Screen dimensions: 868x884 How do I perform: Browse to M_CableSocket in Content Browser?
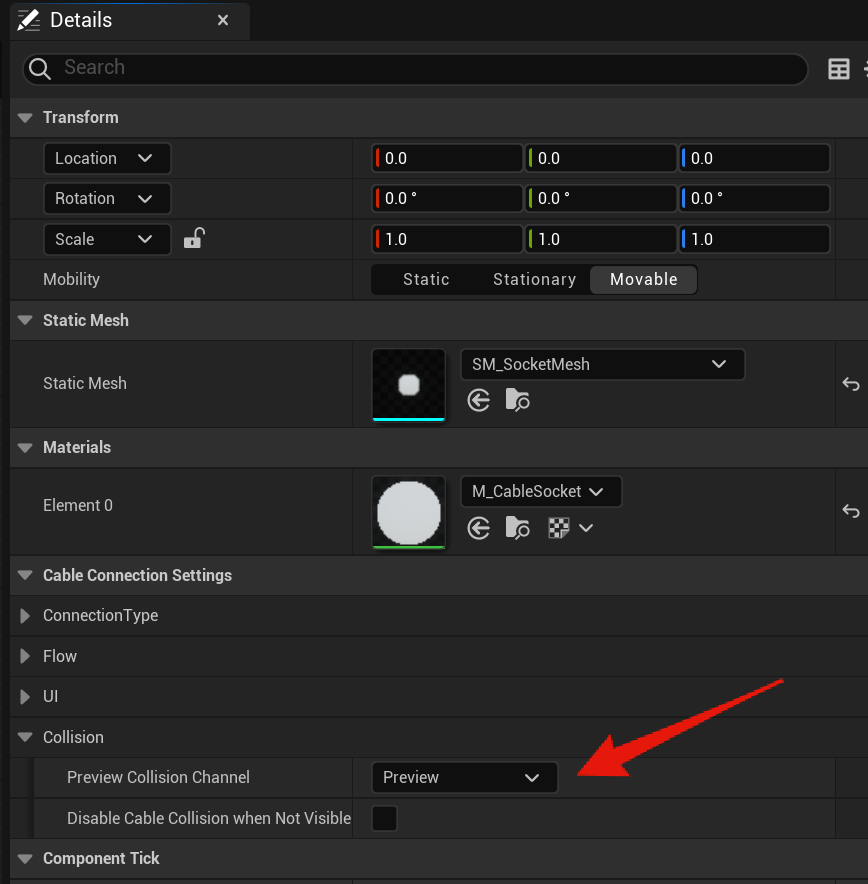tap(518, 528)
